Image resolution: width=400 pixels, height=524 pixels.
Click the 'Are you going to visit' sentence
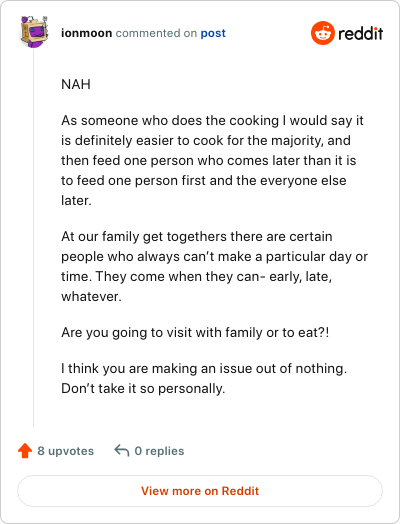coord(195,333)
